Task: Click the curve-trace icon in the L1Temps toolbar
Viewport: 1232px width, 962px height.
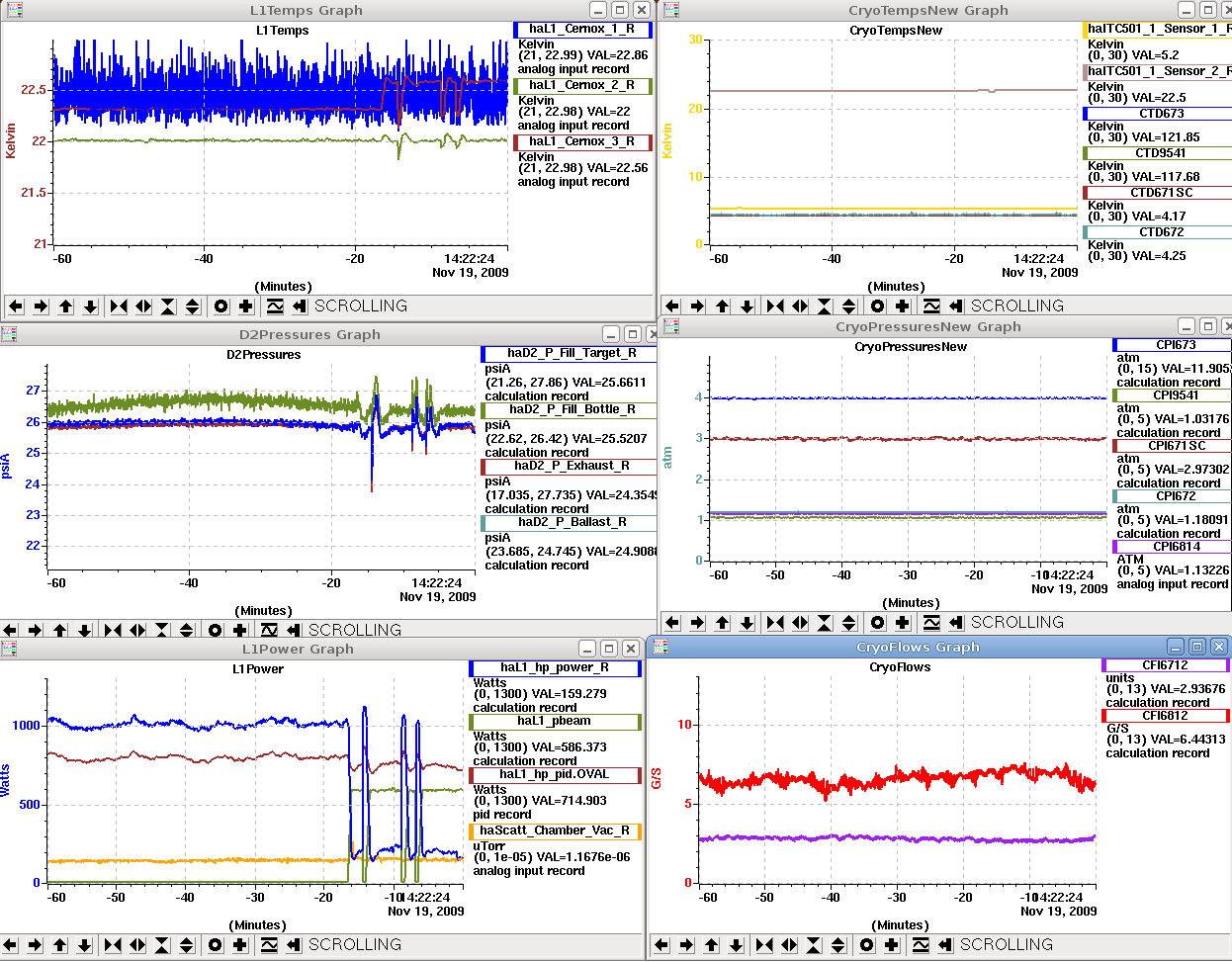Action: (275, 306)
